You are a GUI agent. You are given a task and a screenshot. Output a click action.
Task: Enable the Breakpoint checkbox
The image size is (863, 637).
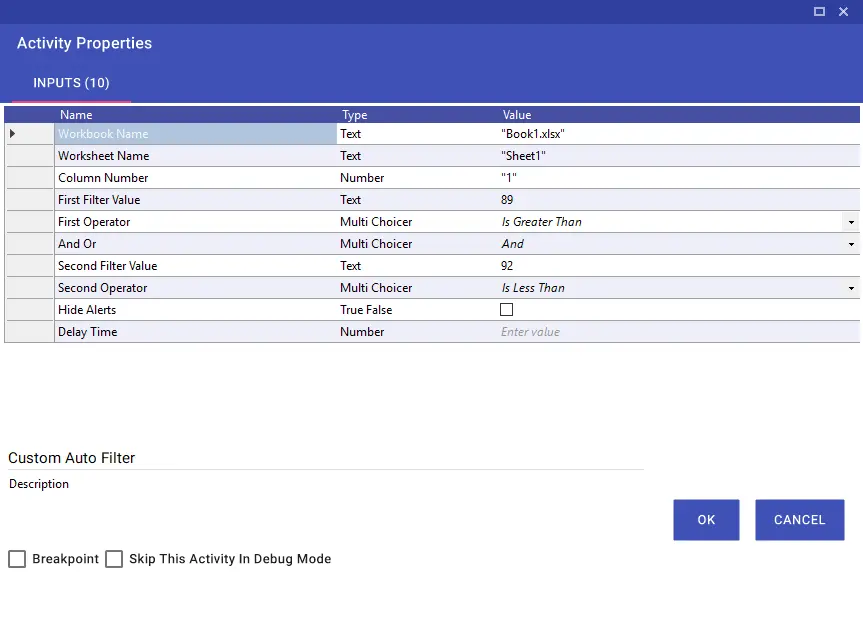[x=17, y=559]
